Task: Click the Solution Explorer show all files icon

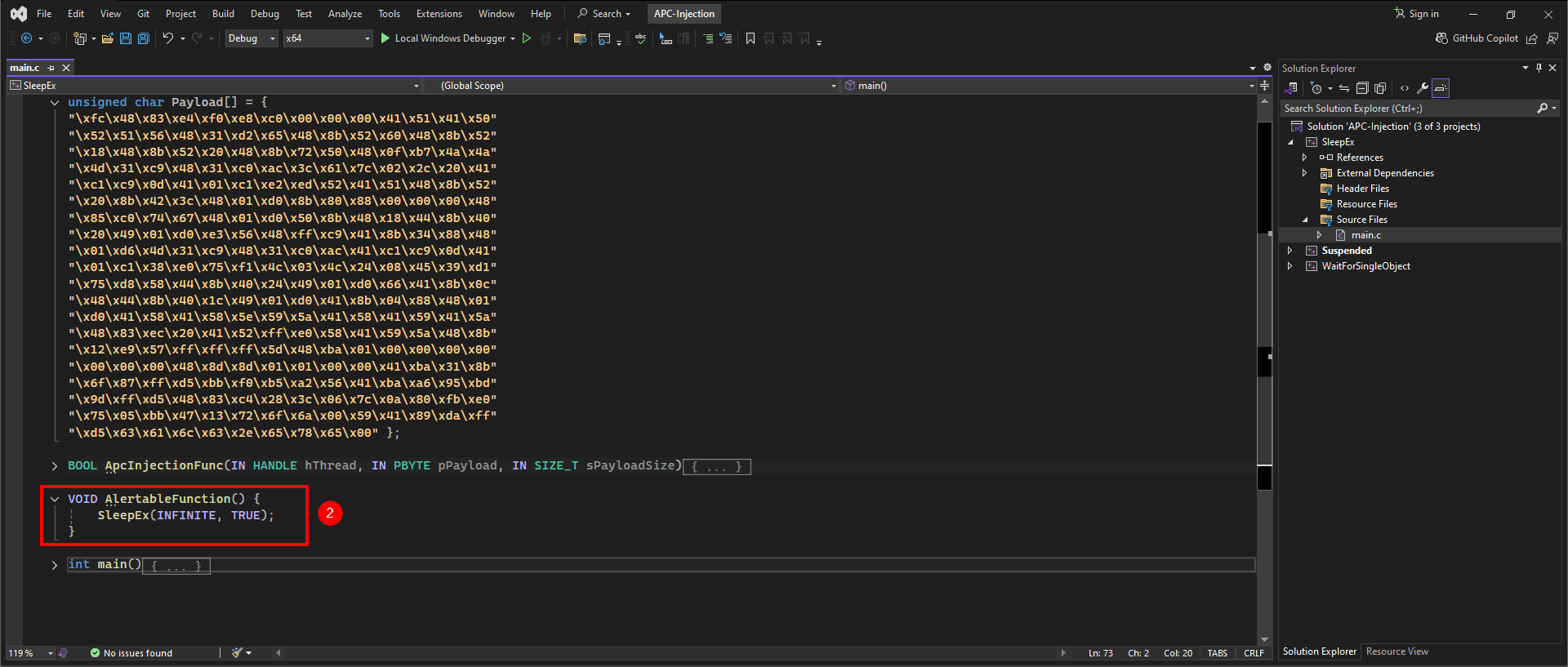Action: pyautogui.click(x=1380, y=88)
